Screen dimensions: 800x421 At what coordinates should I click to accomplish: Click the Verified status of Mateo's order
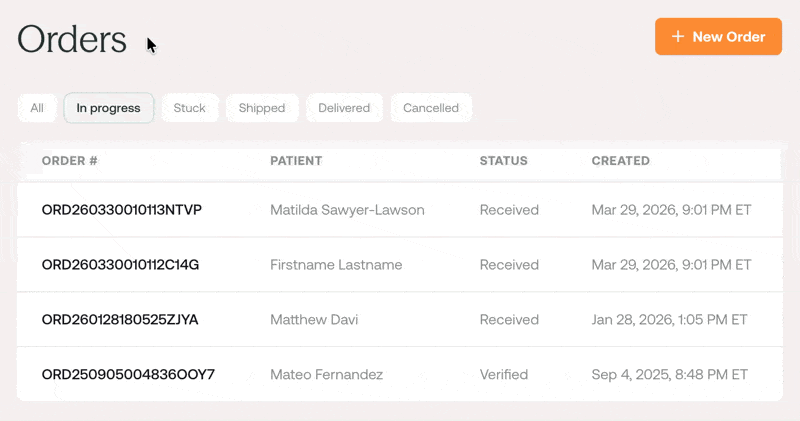(504, 375)
